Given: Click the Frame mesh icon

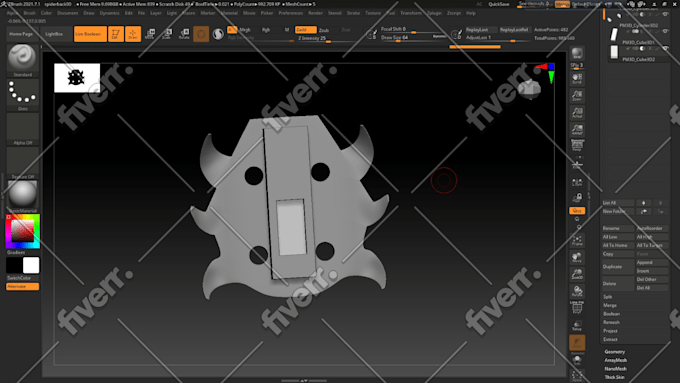Looking at the screenshot, I should 577,241.
